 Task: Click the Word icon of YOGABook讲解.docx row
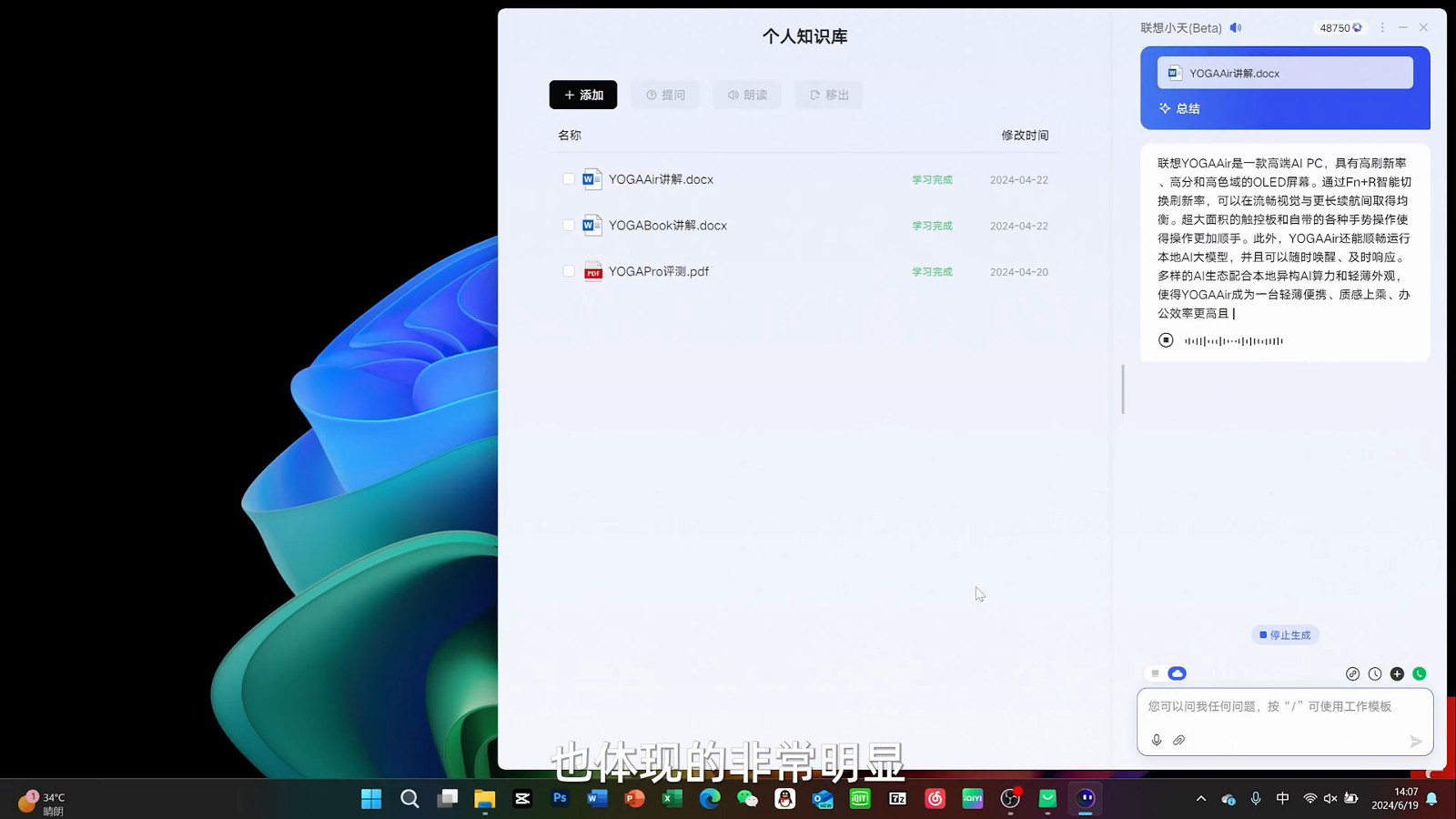592,225
